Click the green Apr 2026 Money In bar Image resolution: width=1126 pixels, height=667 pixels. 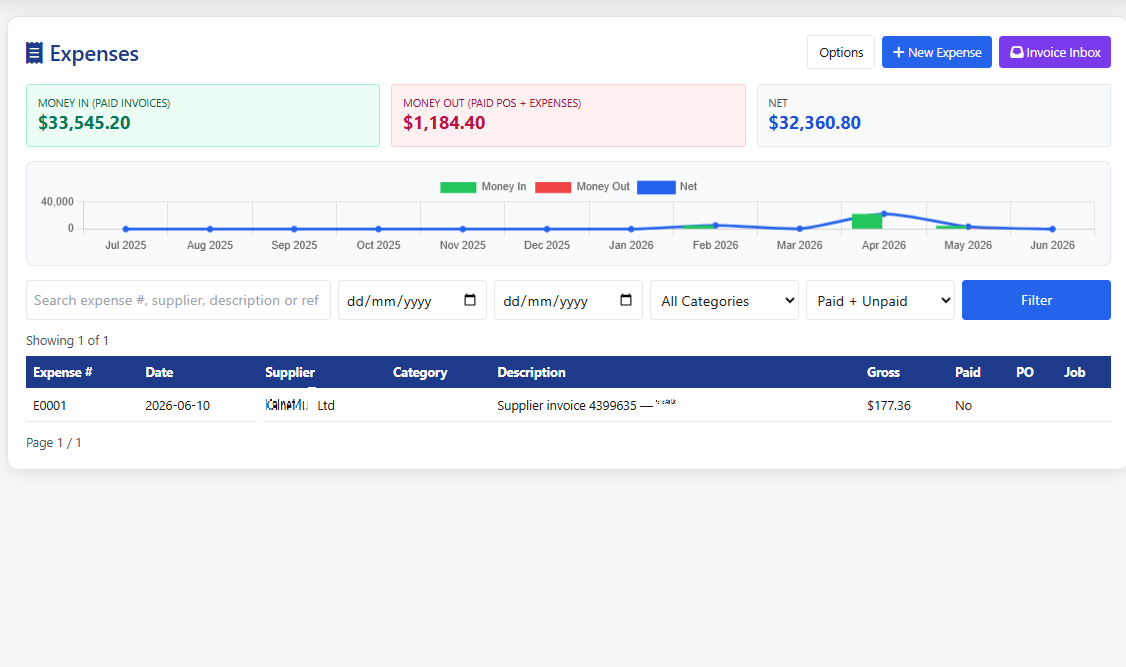pos(867,221)
